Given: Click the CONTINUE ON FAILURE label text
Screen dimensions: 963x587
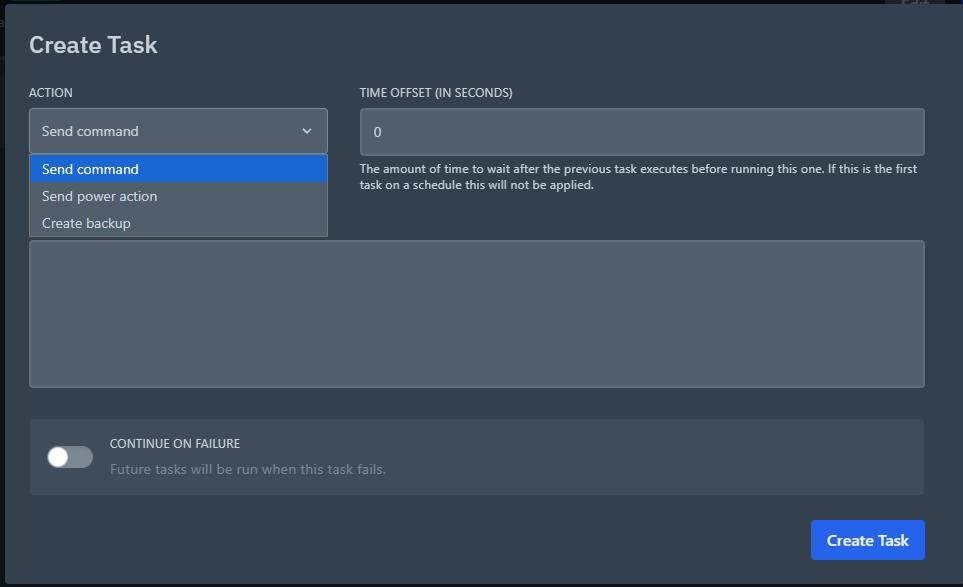Looking at the screenshot, I should click(174, 443).
